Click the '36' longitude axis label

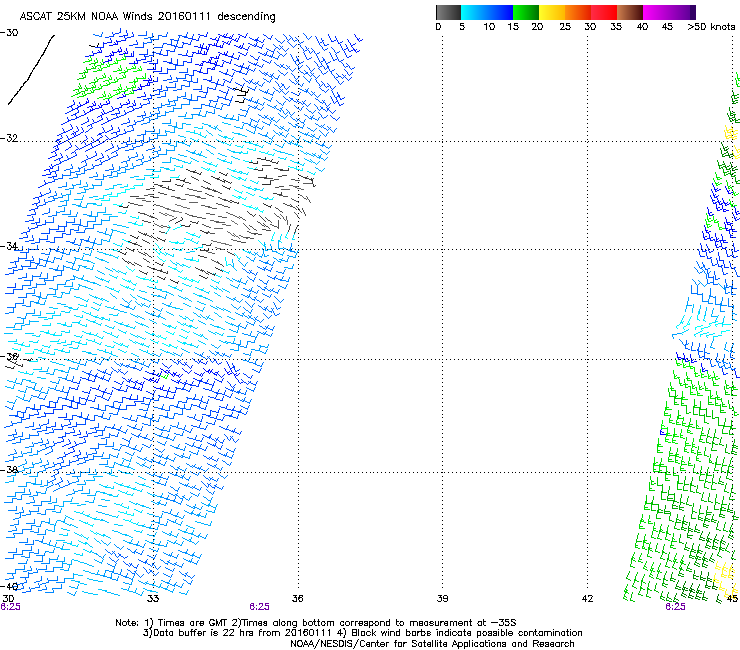[297, 599]
